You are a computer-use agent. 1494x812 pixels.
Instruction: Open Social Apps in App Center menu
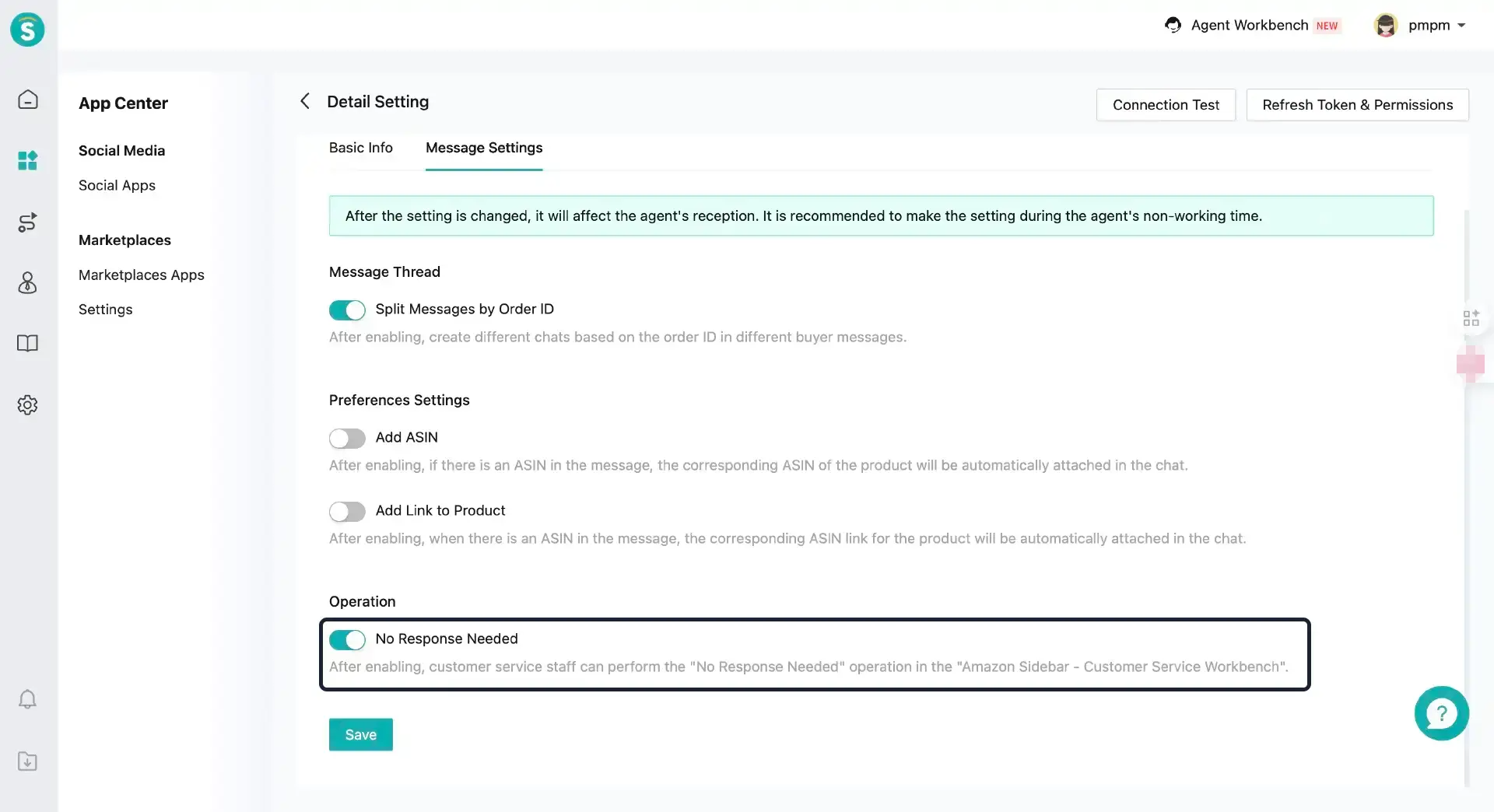click(117, 185)
